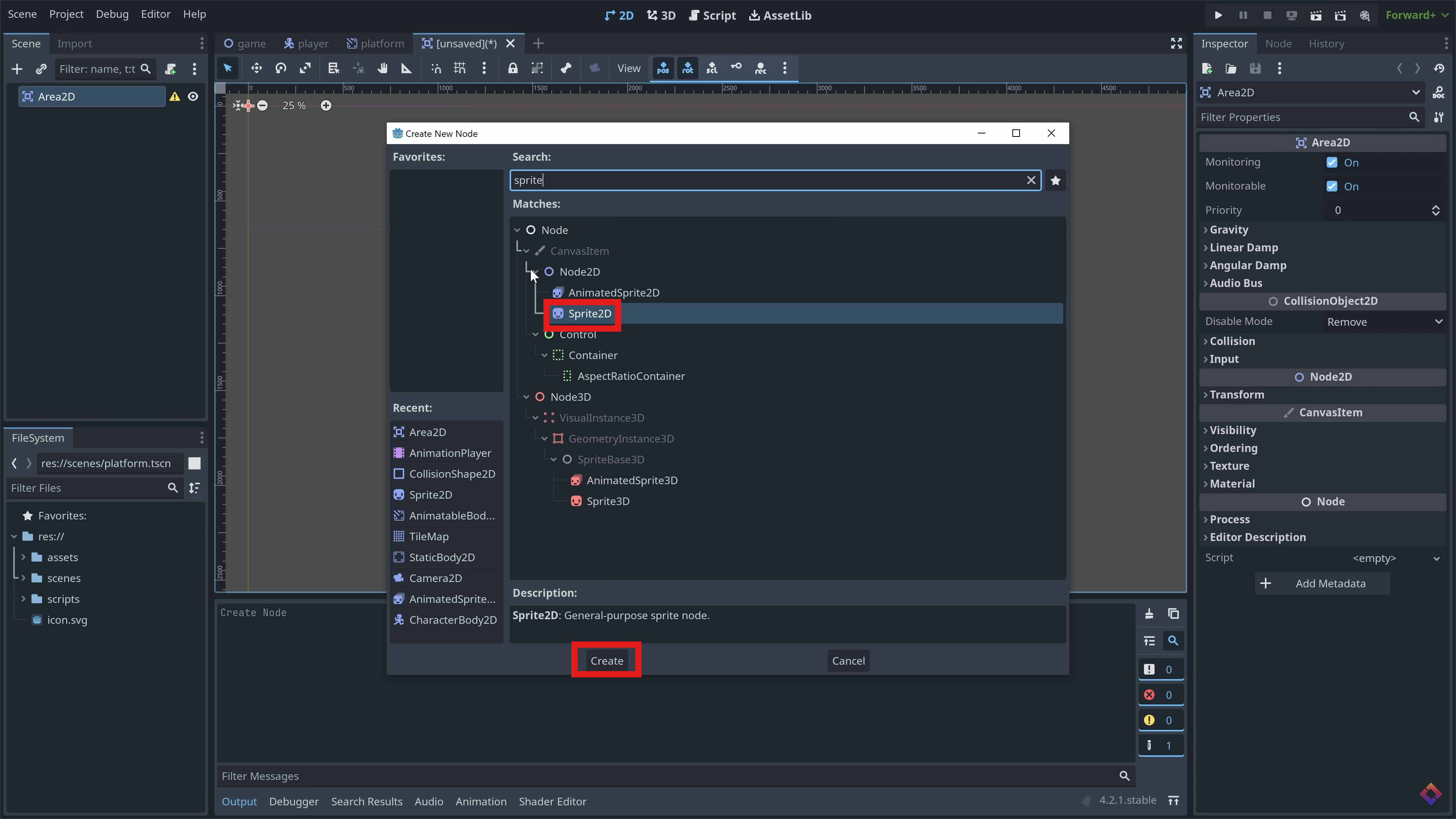The height and width of the screenshot is (819, 1456).
Task: Toggle the Monitoring checkbox
Action: [1332, 163]
